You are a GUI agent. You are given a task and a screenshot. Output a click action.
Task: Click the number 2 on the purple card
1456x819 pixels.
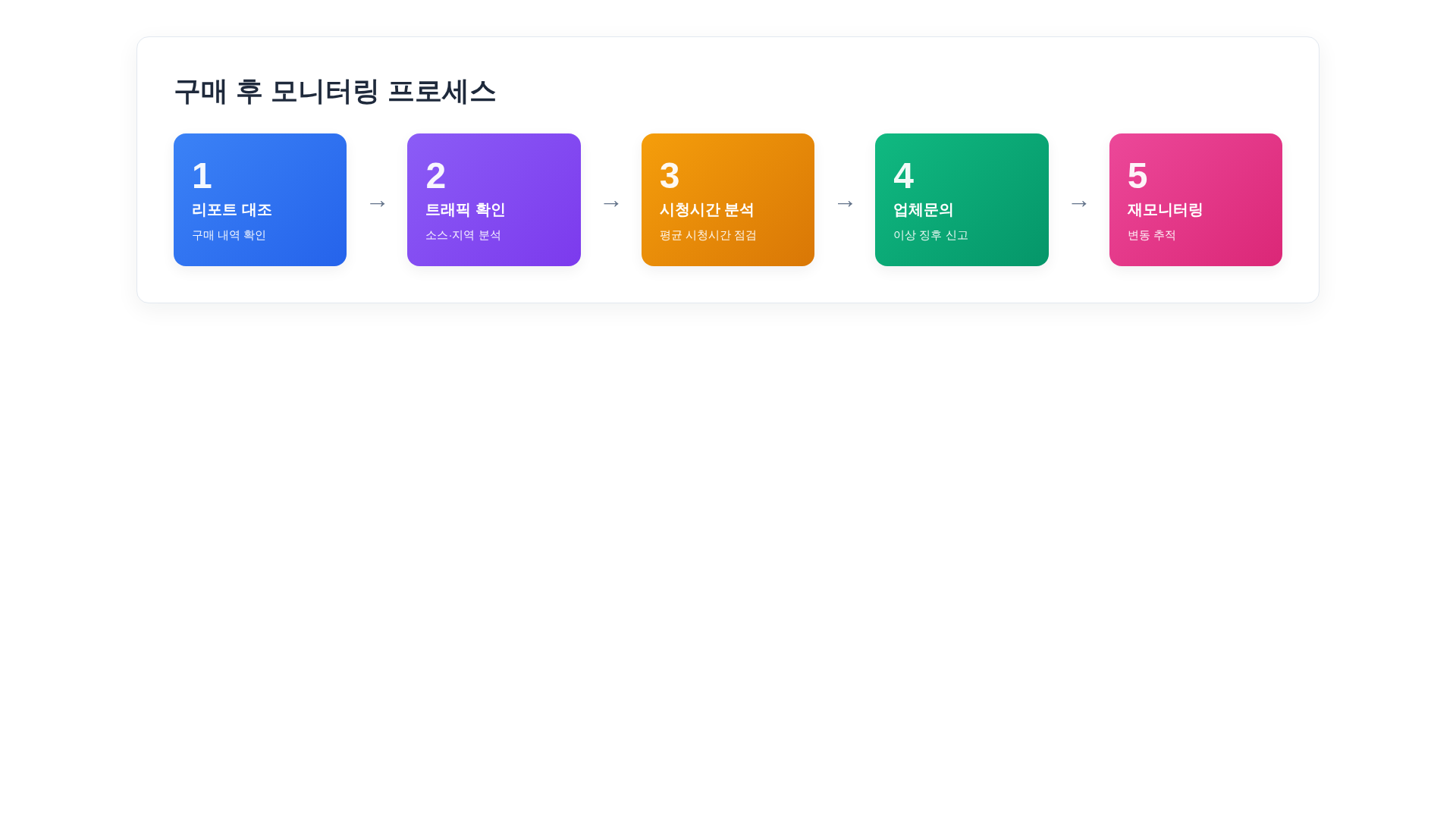coord(435,175)
